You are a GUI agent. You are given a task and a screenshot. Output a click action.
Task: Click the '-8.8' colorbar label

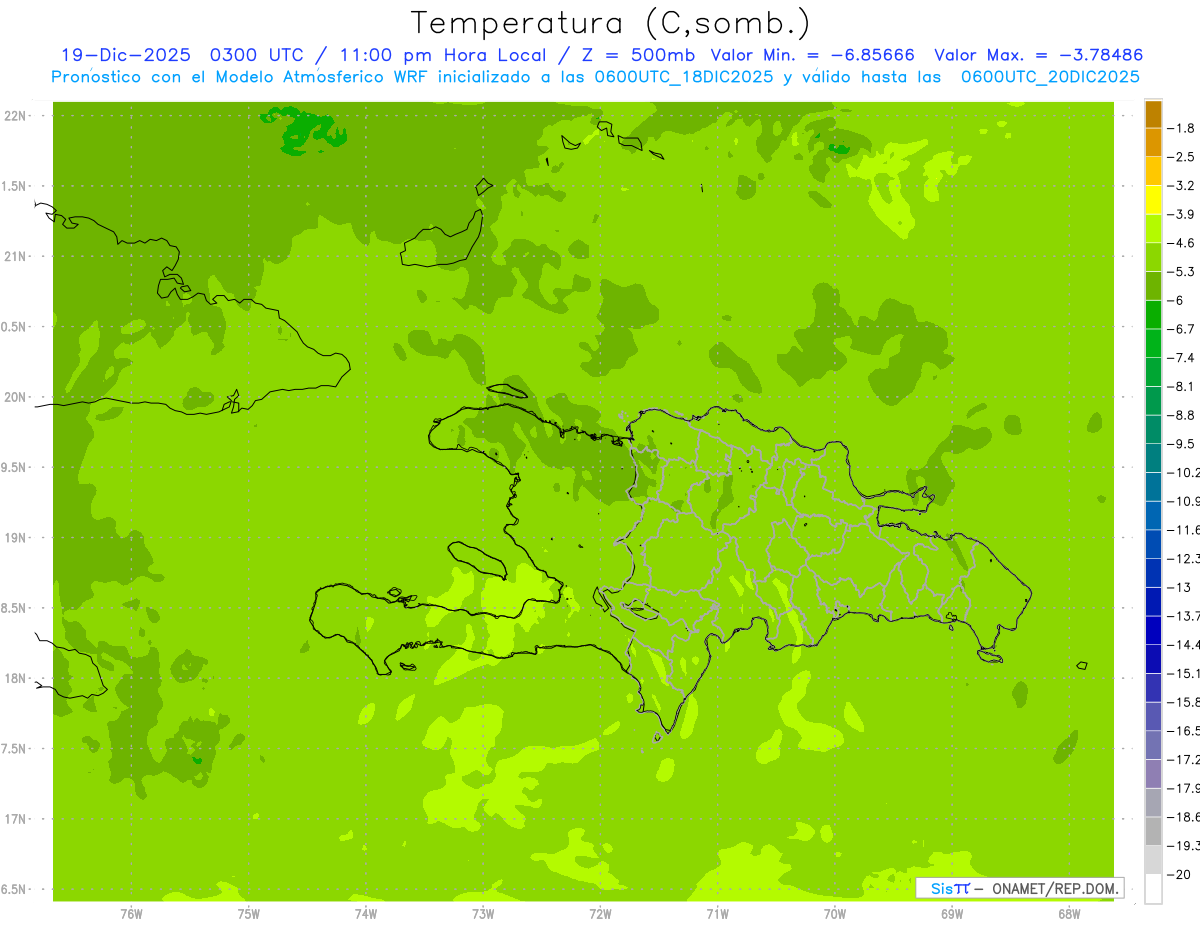click(1181, 415)
